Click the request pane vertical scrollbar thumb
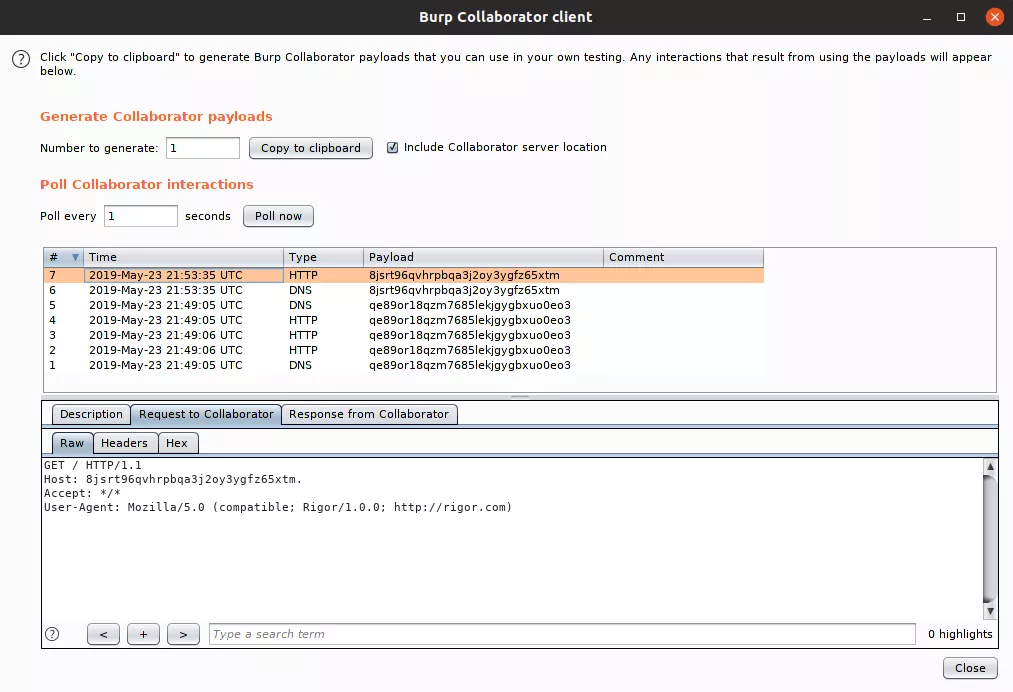 point(990,538)
